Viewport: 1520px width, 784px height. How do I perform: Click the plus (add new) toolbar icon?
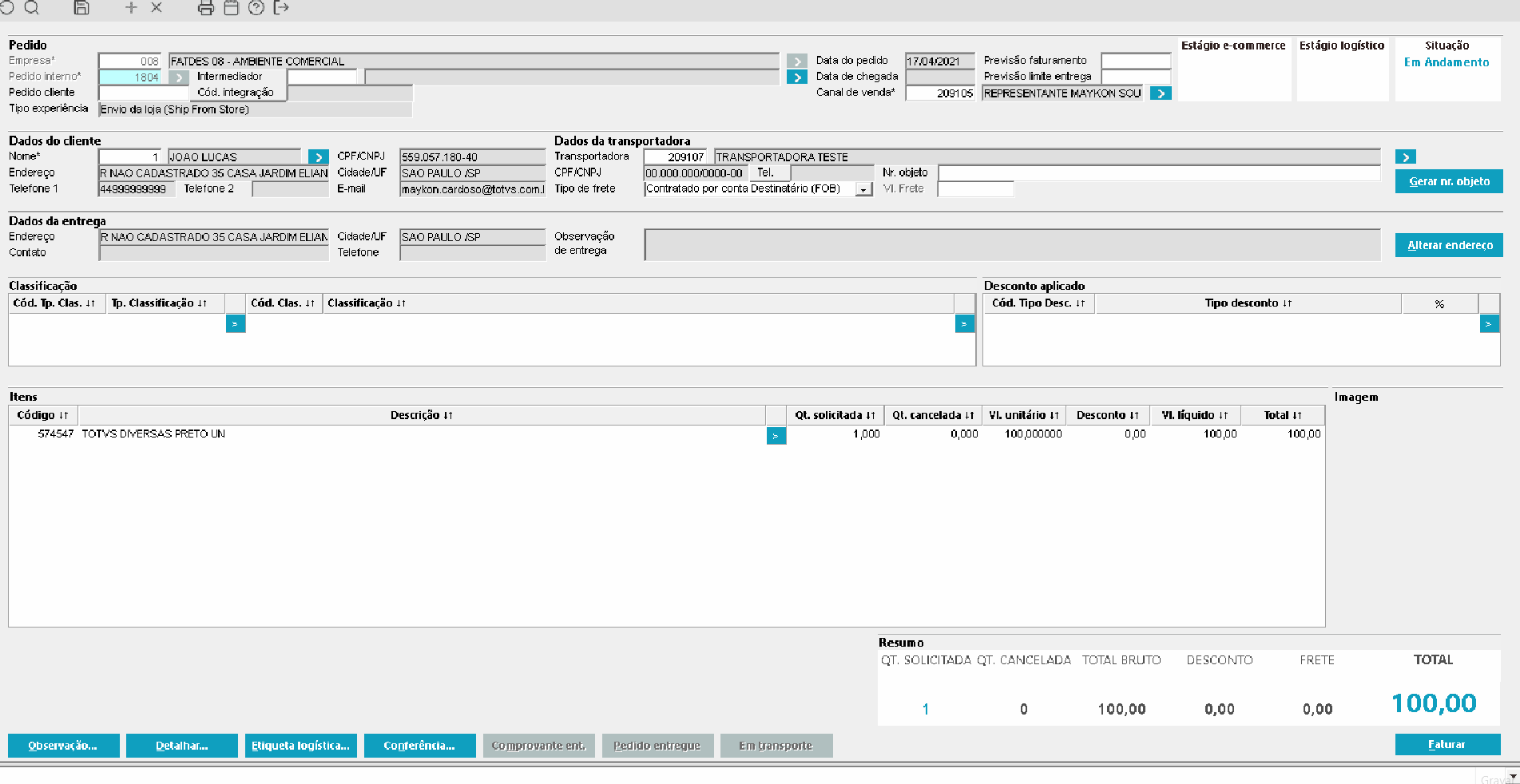[132, 8]
